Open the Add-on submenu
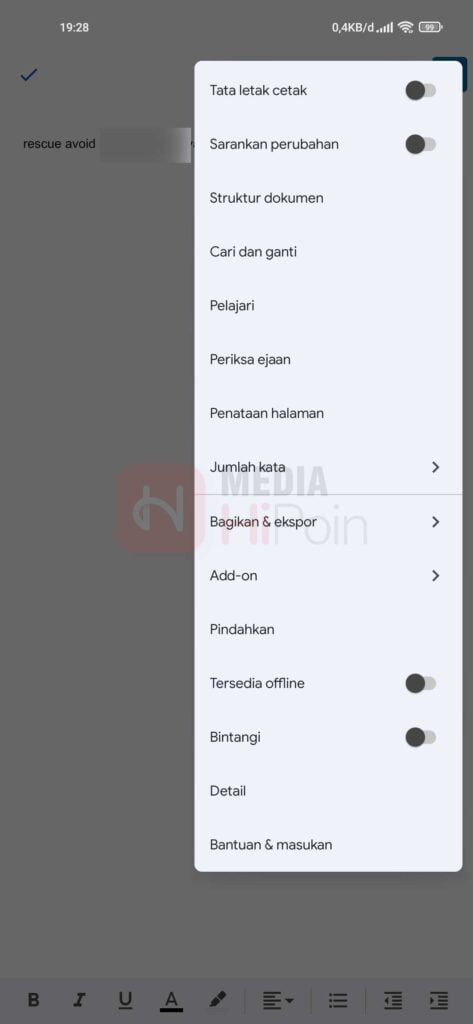 (x=328, y=576)
